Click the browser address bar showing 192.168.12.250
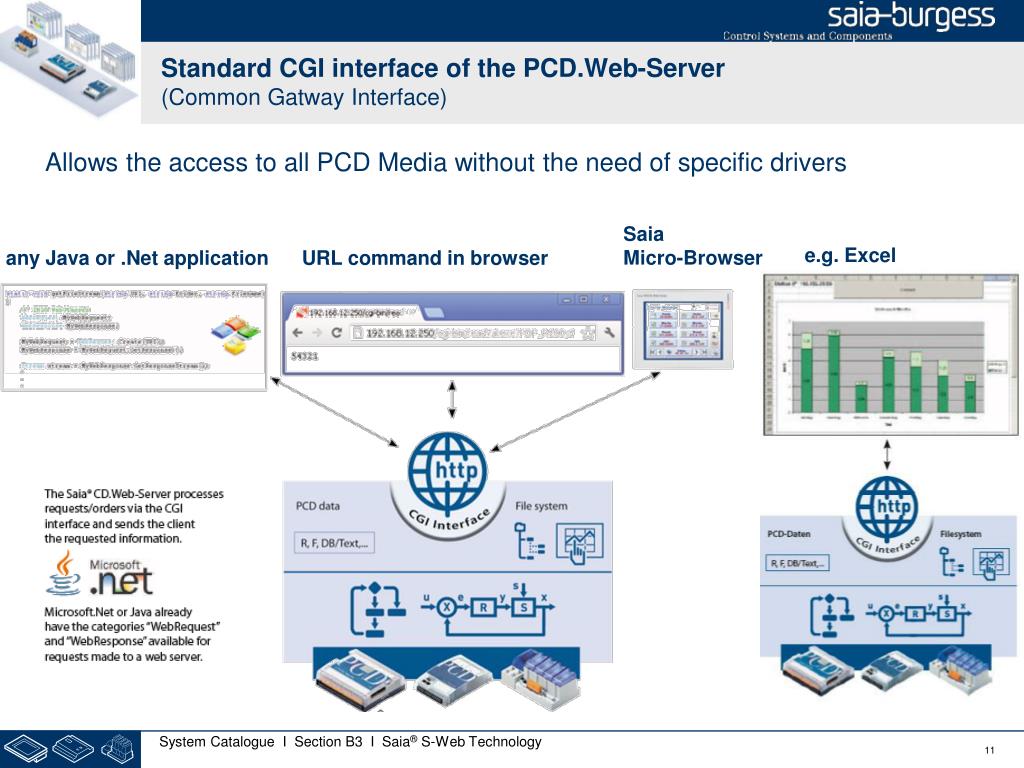The height and width of the screenshot is (768, 1024). tap(473, 333)
